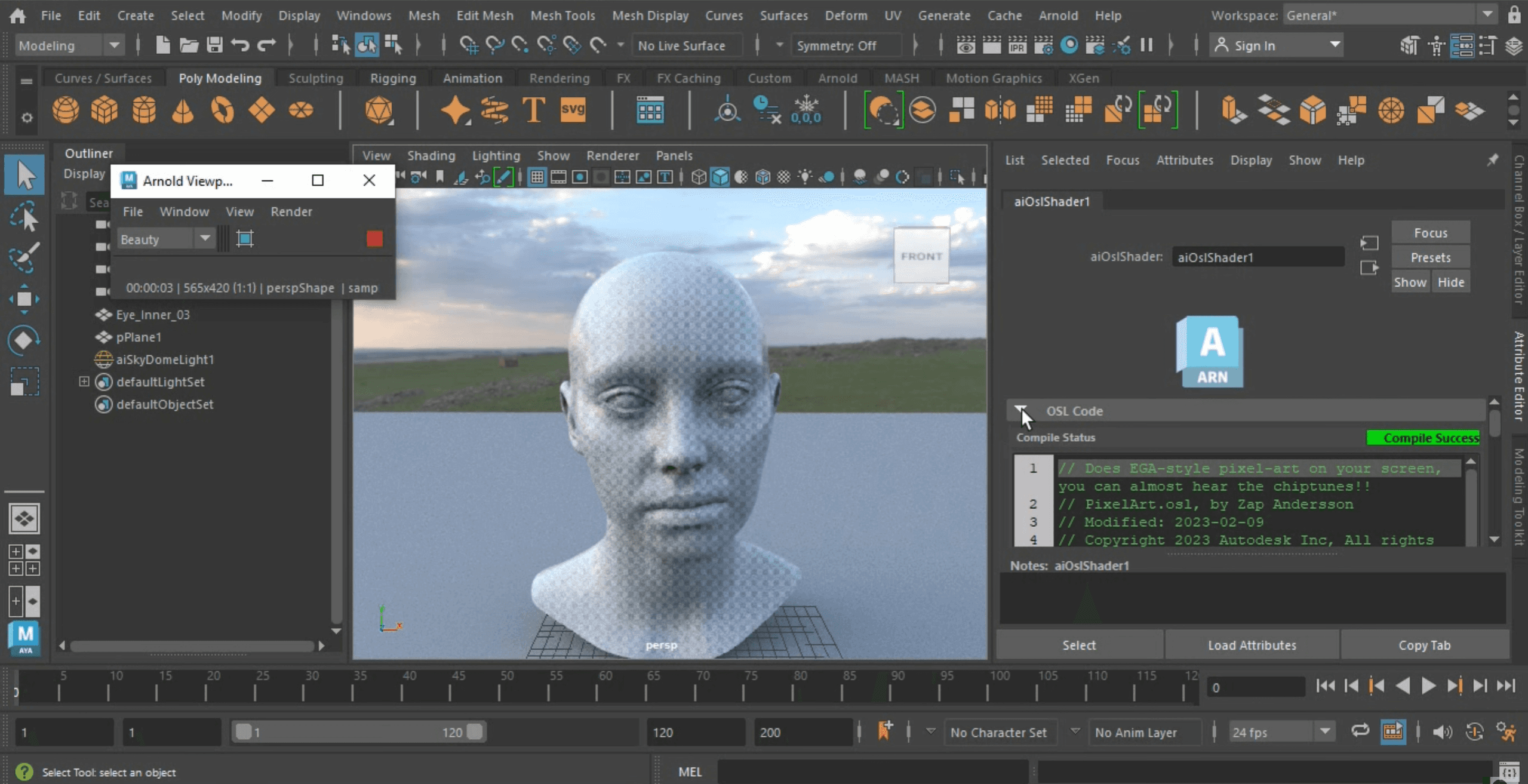Switch to the Sculpting shelf tab
The height and width of the screenshot is (784, 1528).
point(315,78)
